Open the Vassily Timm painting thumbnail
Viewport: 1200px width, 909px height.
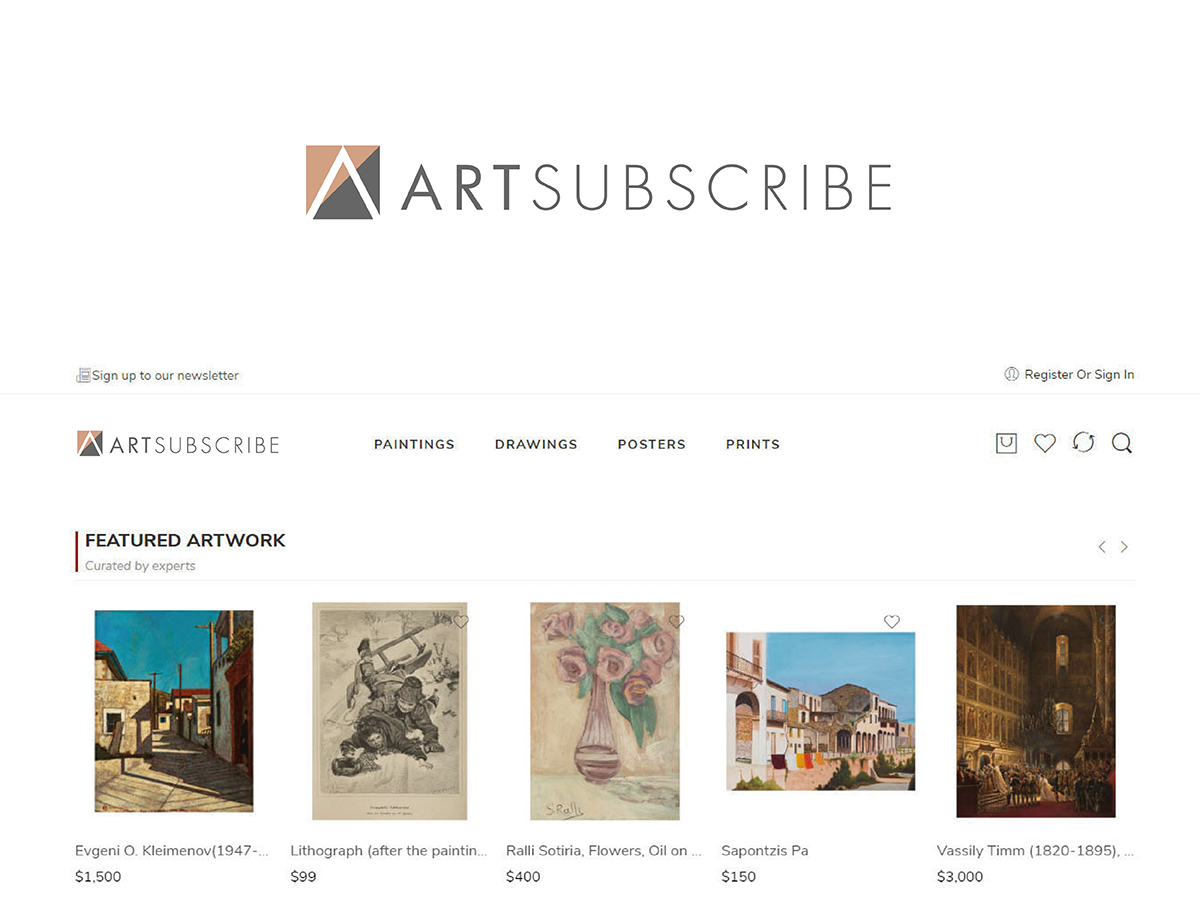pos(1035,711)
